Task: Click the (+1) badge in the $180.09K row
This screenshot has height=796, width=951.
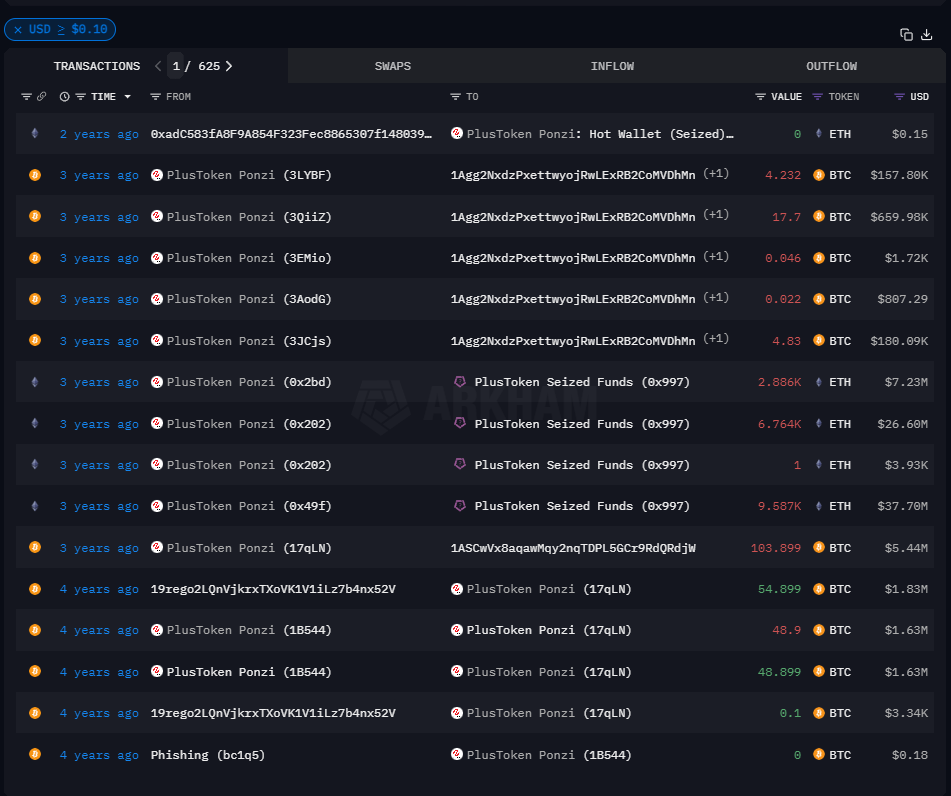Action: 716,339
